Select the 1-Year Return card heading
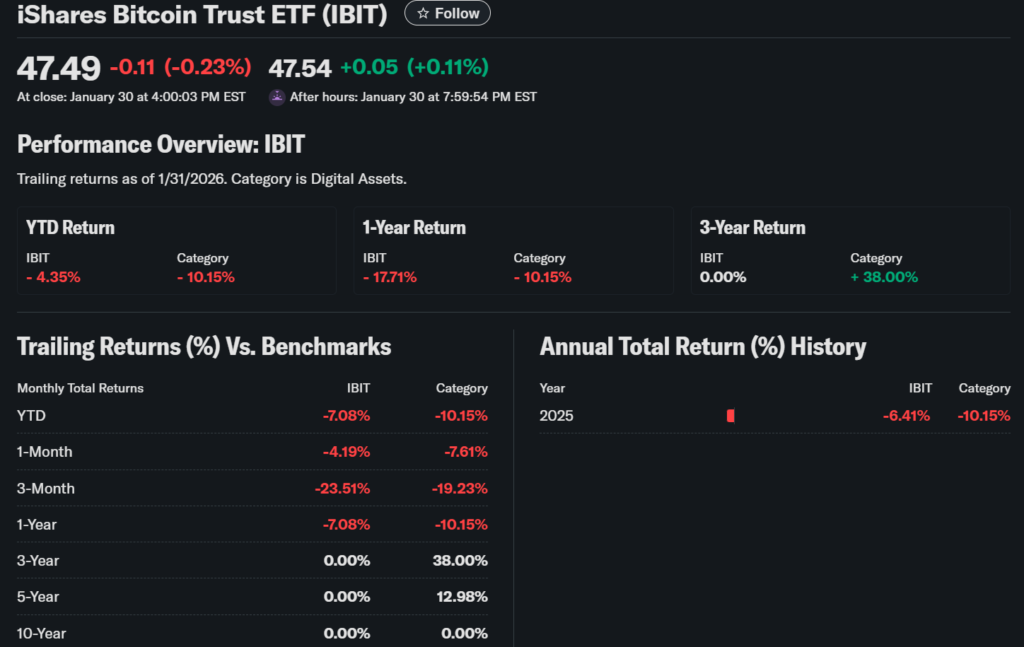 pos(414,227)
